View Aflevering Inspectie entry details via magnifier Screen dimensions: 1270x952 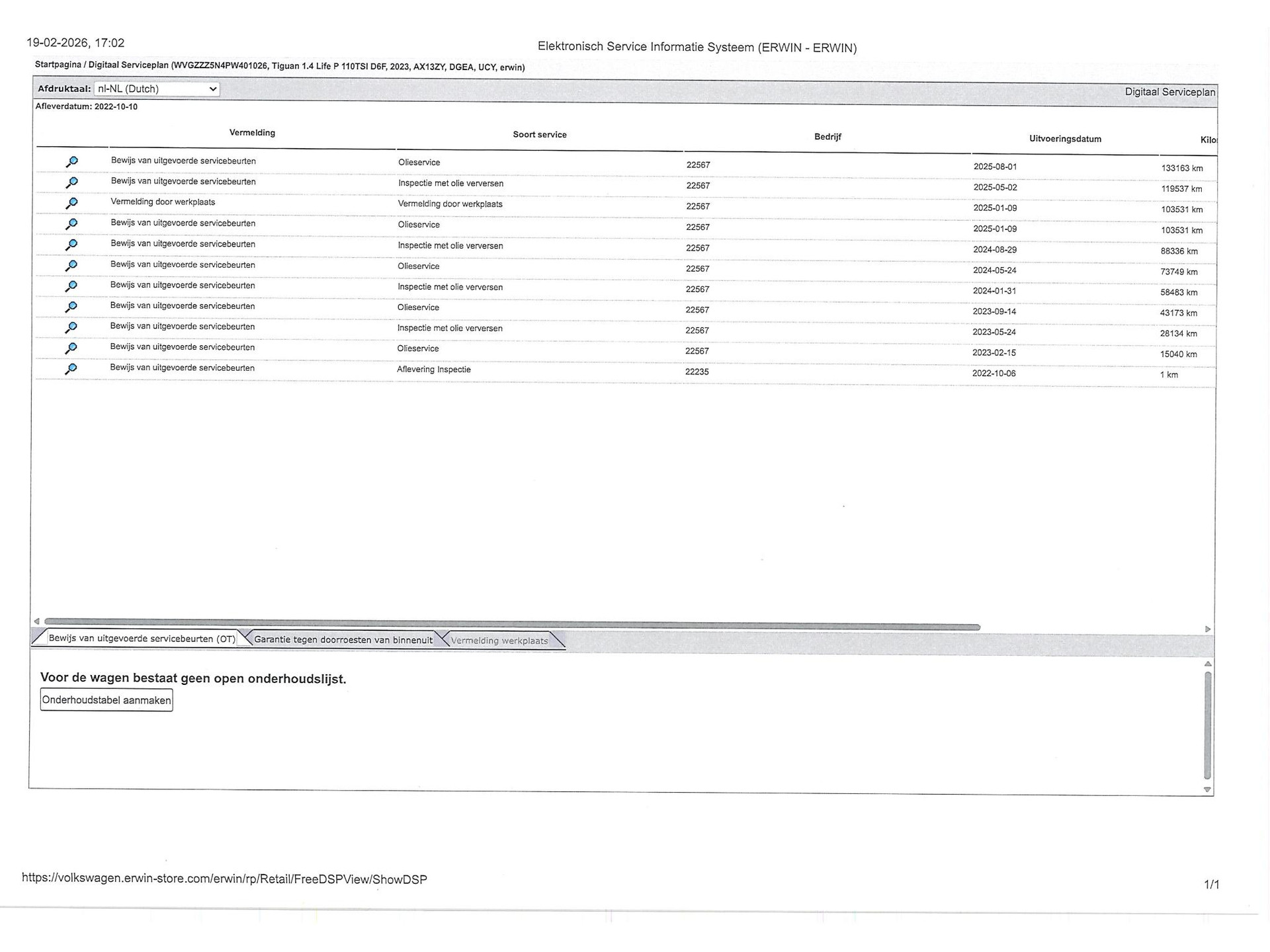pos(71,369)
